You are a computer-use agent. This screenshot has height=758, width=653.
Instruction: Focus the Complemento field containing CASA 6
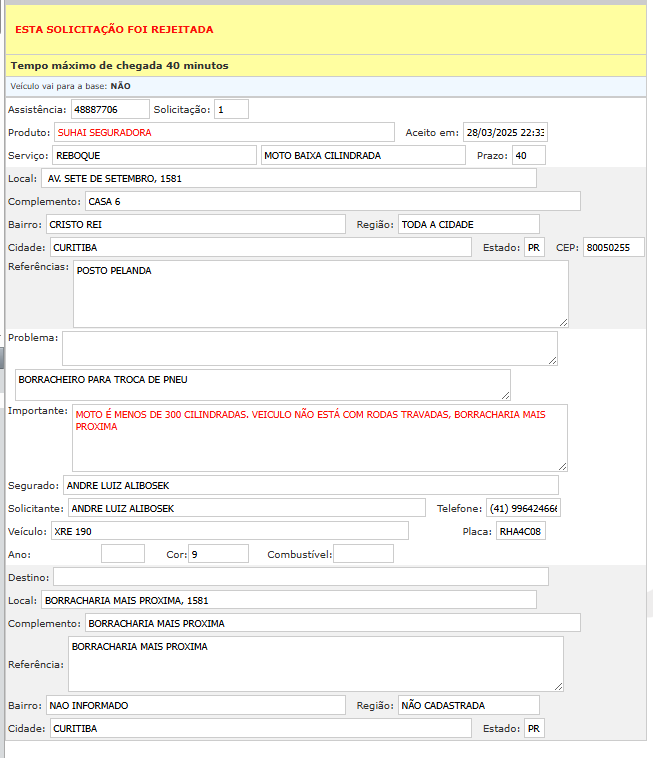(x=332, y=201)
